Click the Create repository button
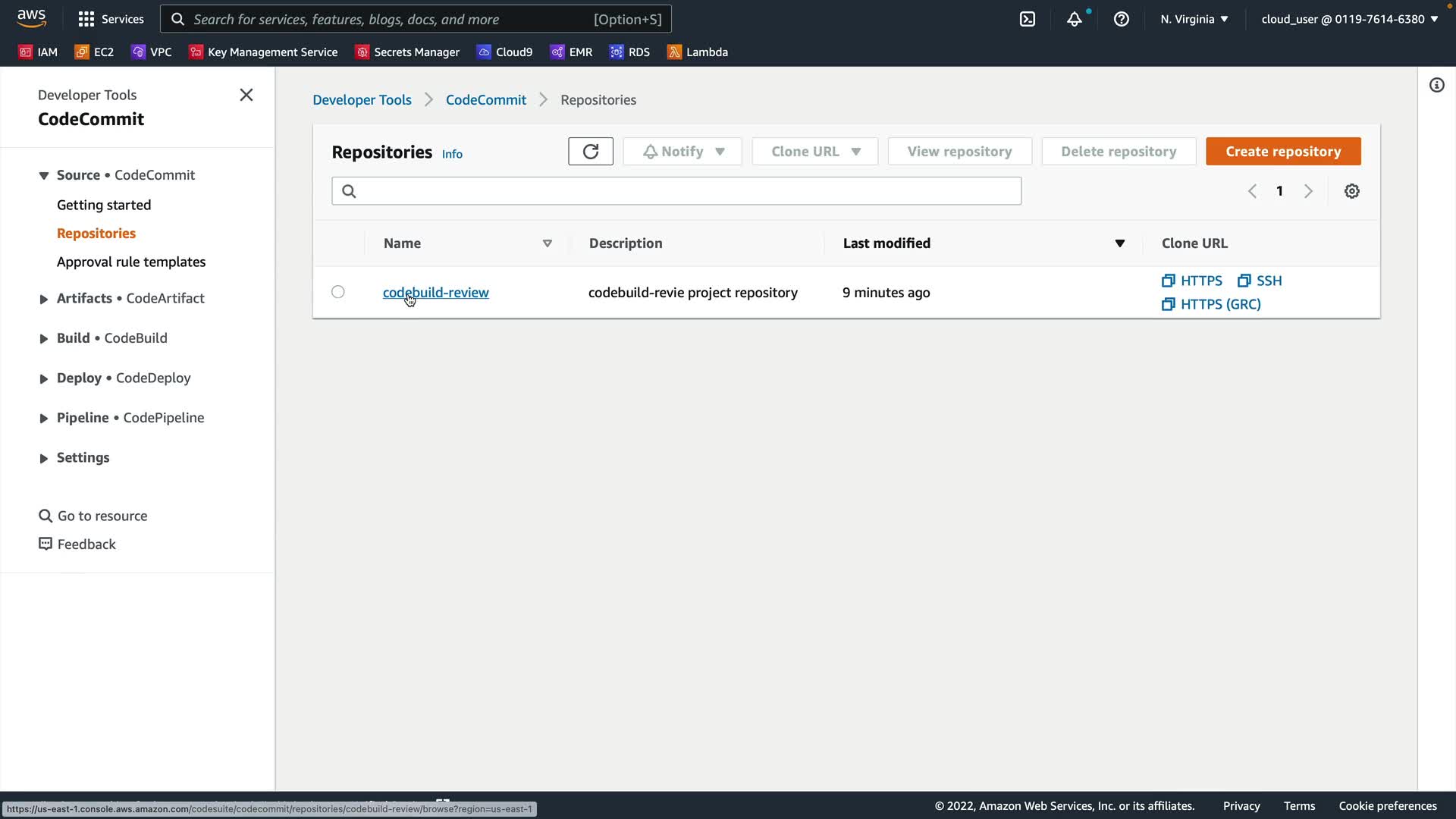 [1283, 152]
